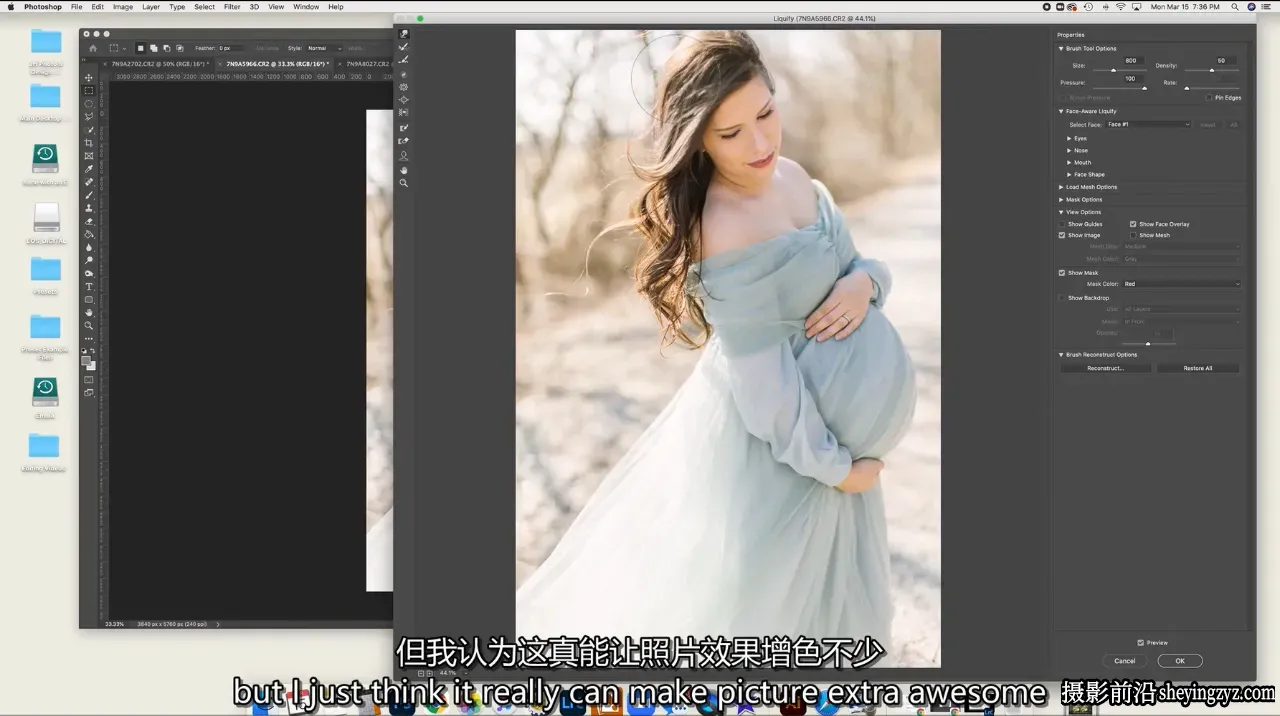The image size is (1280, 716).
Task: Confirm Liquify with the OK button
Action: pyautogui.click(x=1180, y=661)
